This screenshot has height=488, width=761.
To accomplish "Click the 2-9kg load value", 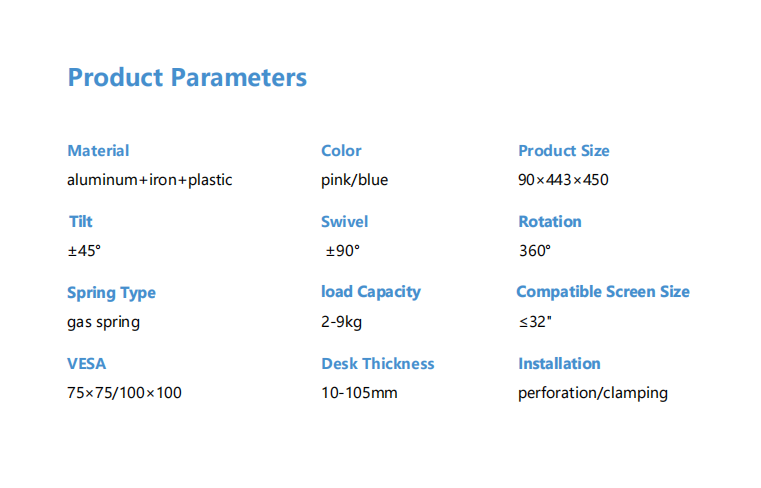I will click(341, 322).
